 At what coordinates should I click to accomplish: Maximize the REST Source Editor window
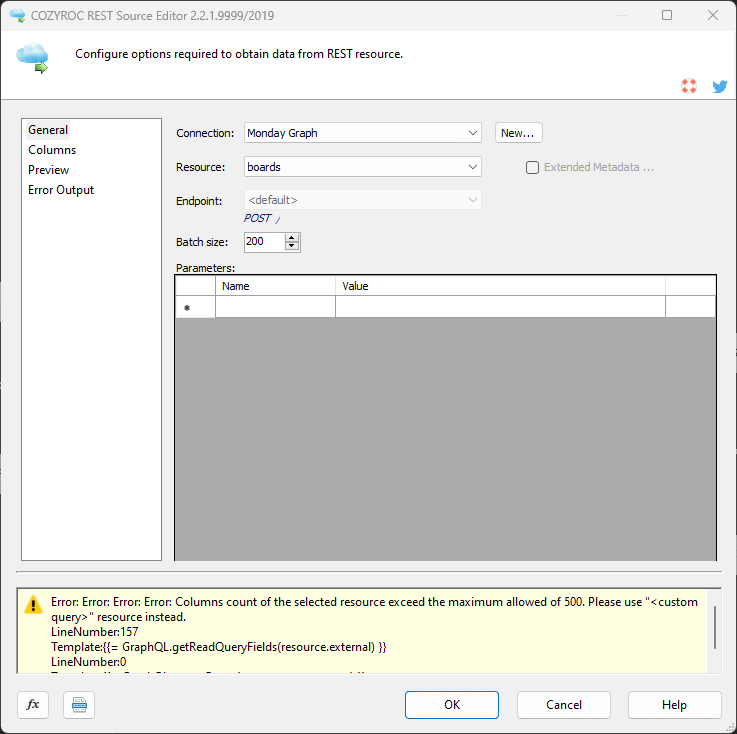coord(666,15)
